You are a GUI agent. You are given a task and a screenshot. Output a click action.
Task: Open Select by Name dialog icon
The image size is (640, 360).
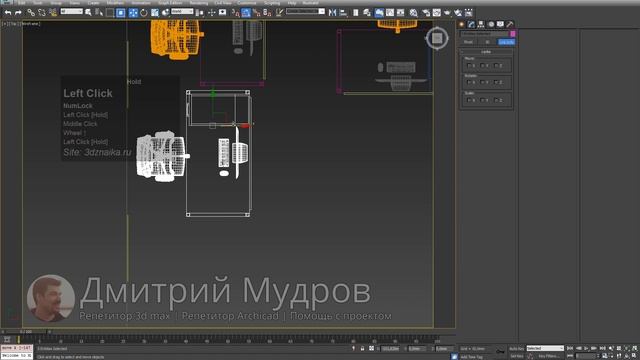click(99, 13)
